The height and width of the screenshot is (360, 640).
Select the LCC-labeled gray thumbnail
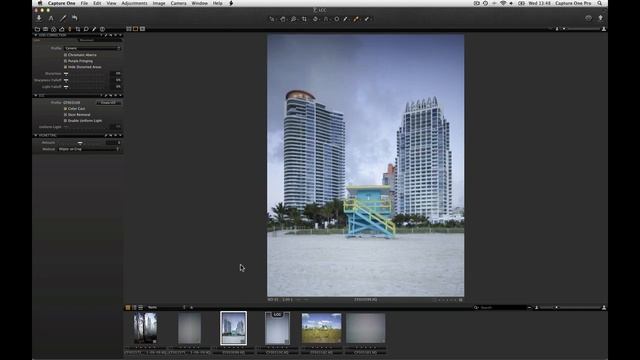click(277, 328)
